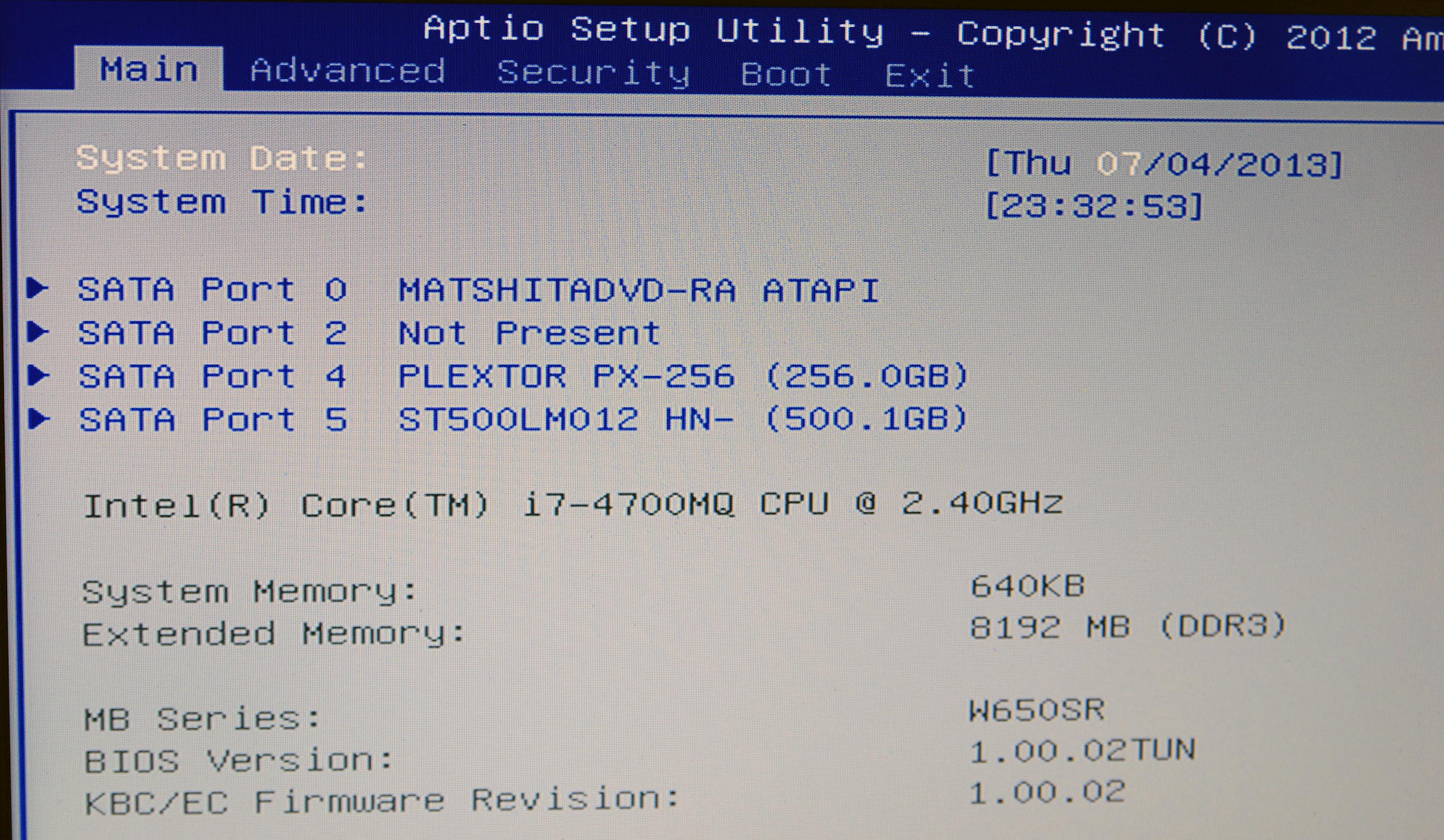Expand SATA Port 4 arrow

(38, 375)
